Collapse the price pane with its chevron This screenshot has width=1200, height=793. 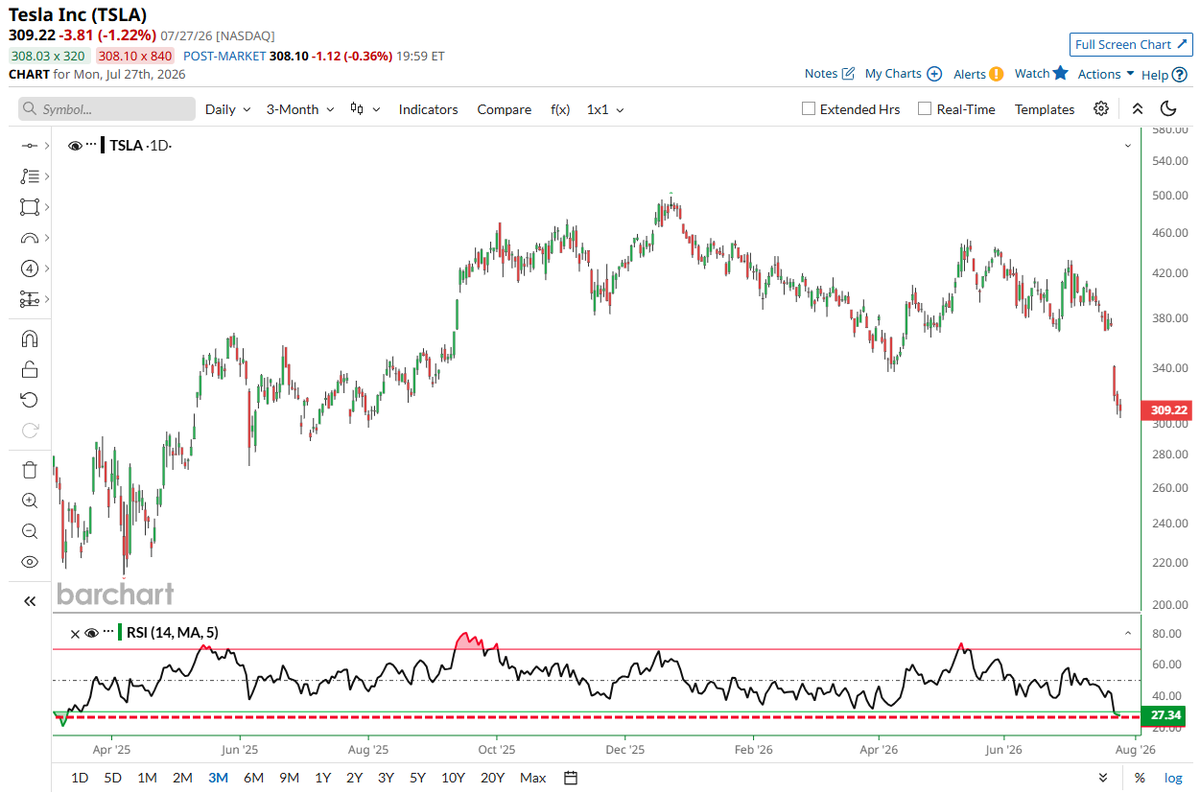click(x=1128, y=146)
